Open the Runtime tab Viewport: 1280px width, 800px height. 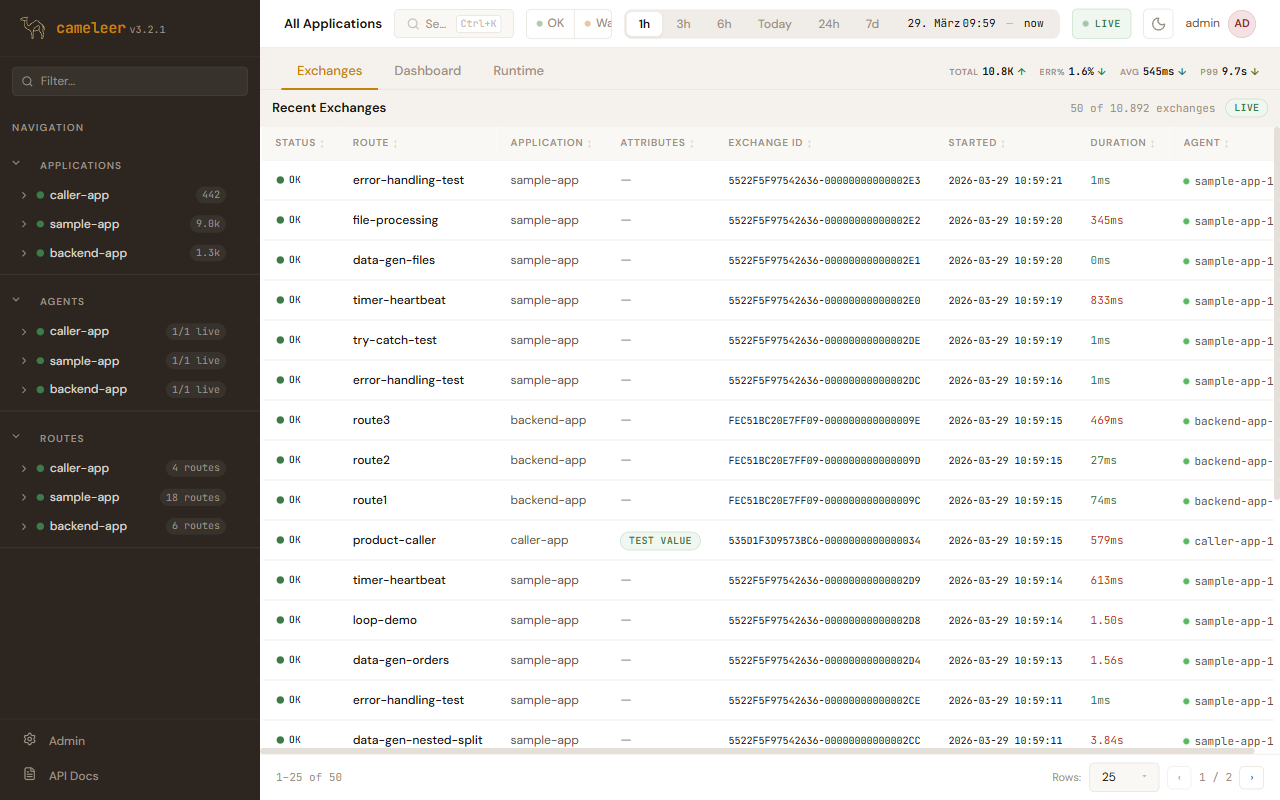(x=518, y=71)
